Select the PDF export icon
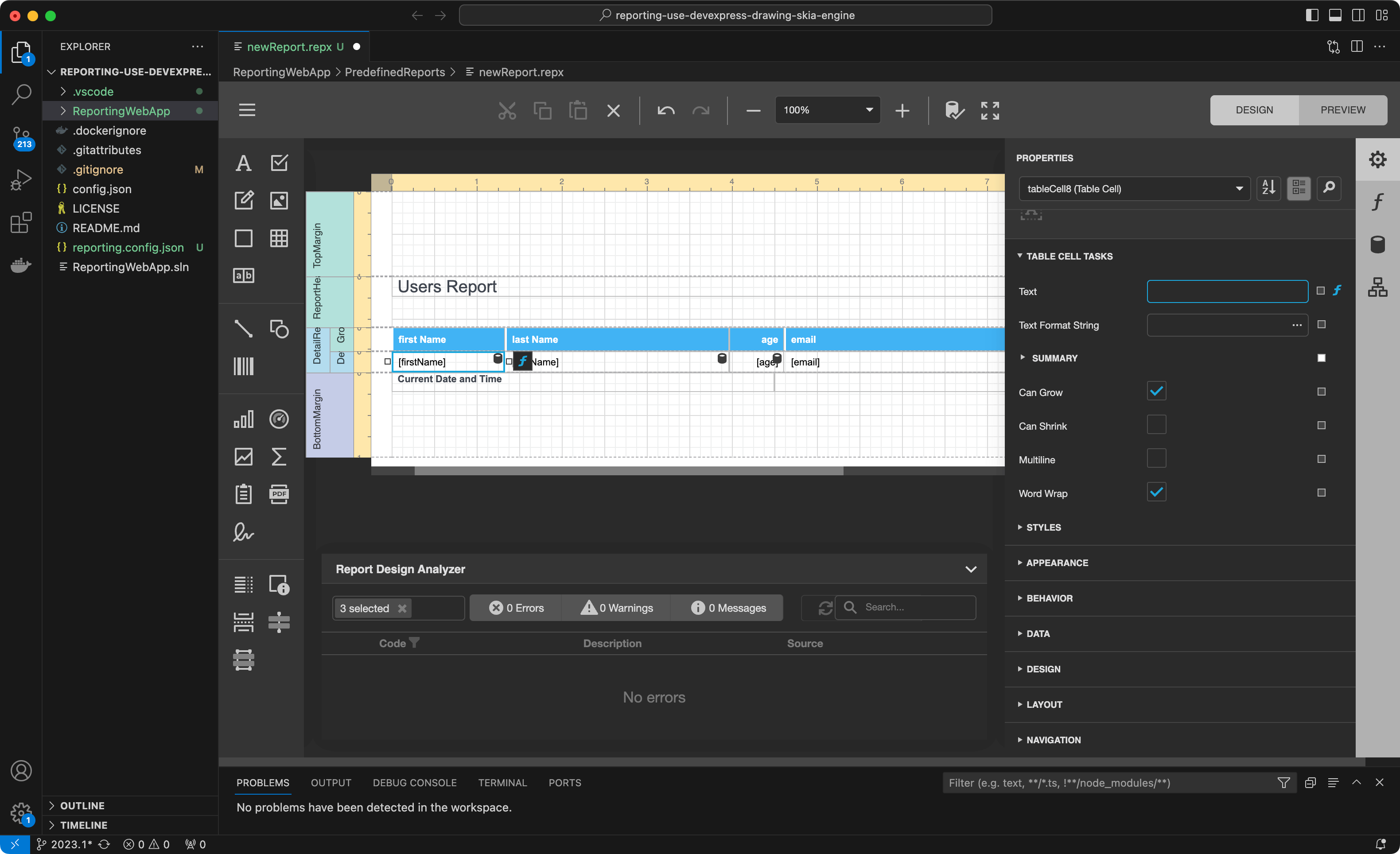The height and width of the screenshot is (854, 1400). click(x=279, y=494)
